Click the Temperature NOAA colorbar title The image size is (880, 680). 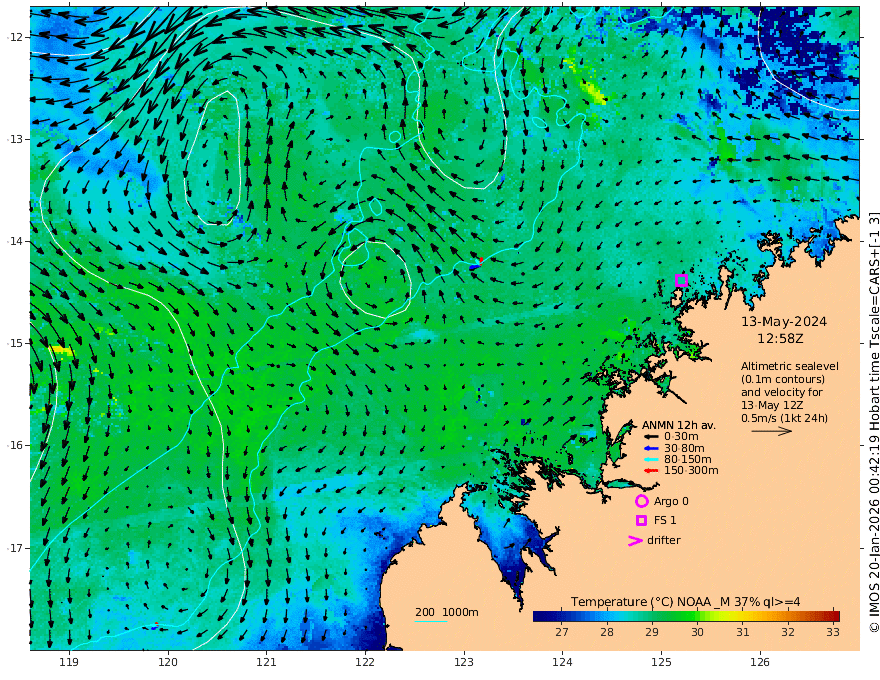tap(685, 602)
